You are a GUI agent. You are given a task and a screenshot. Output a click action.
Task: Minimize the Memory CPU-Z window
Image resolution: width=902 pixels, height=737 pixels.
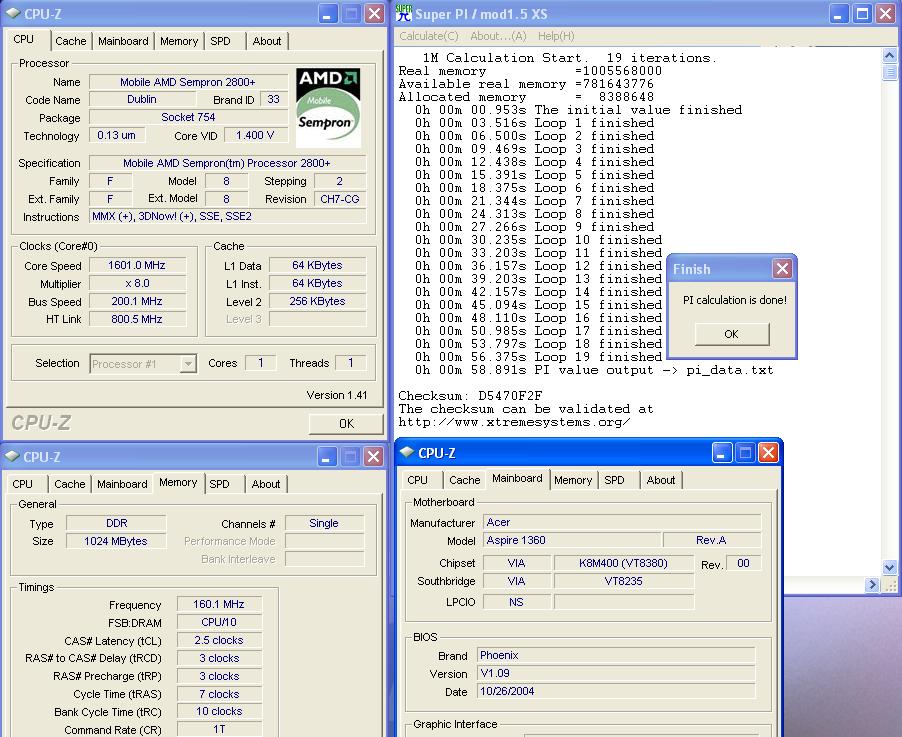pyautogui.click(x=326, y=457)
